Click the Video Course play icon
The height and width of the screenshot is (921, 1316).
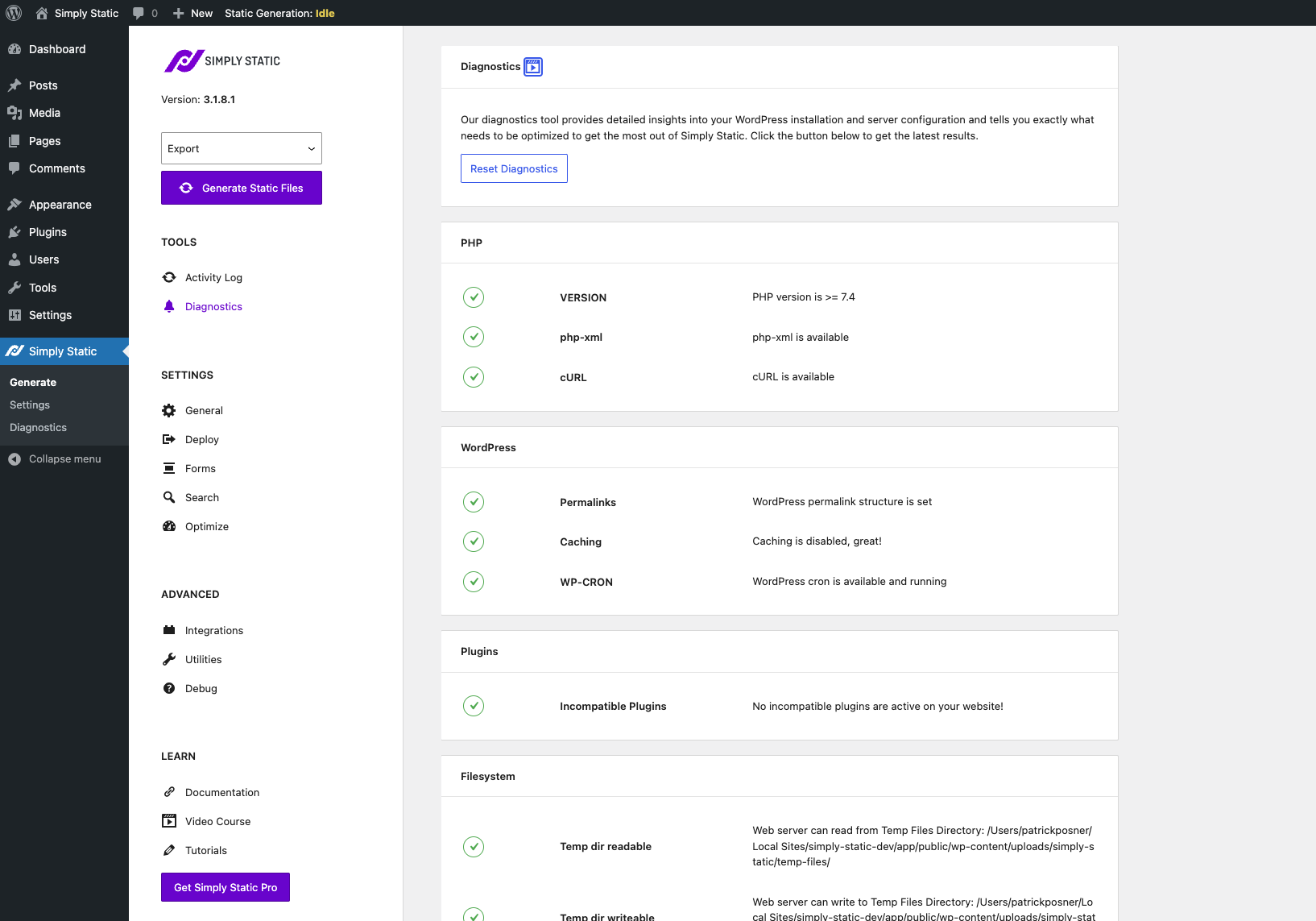pyautogui.click(x=169, y=821)
